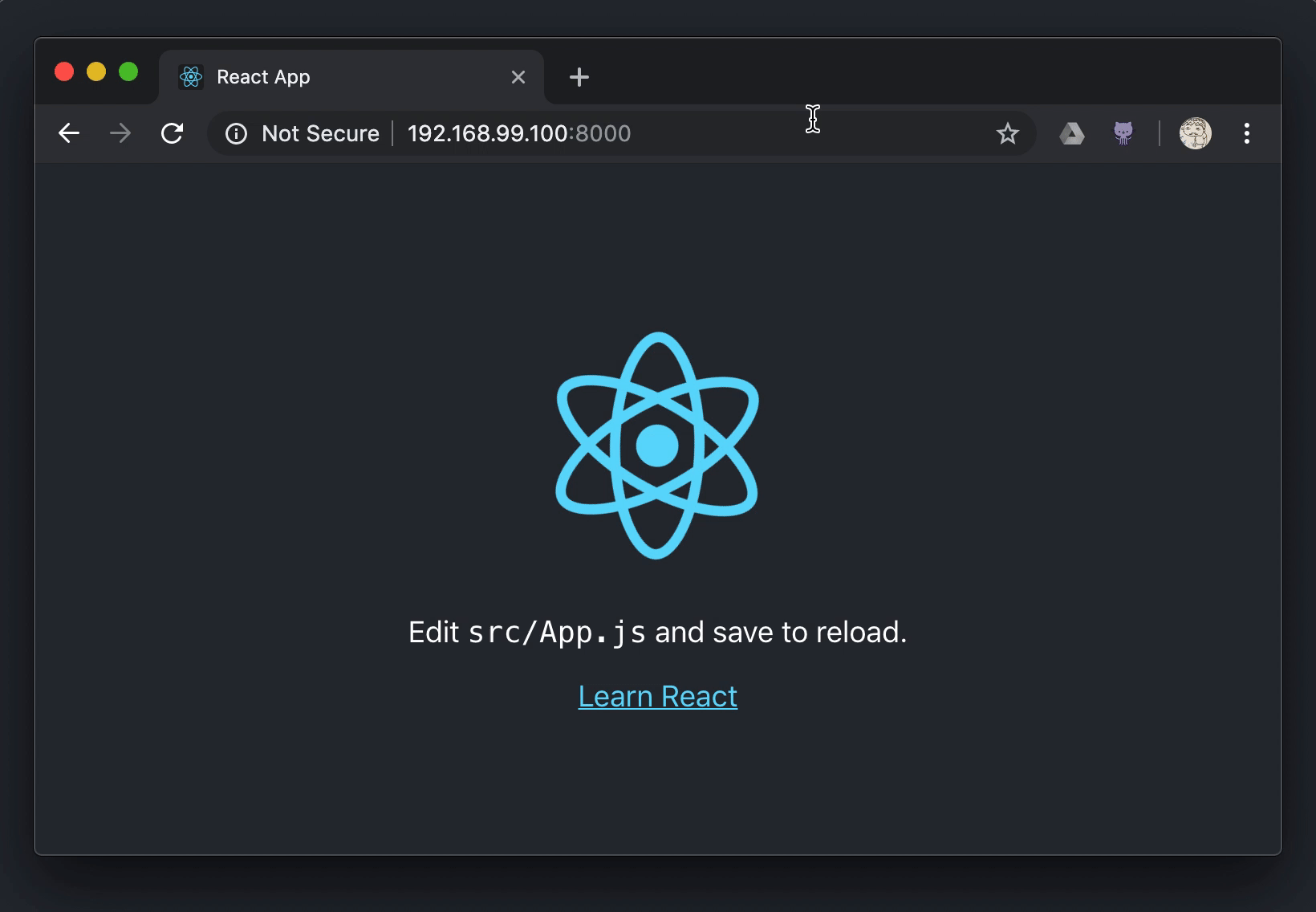Open a new browser tab
1316x912 pixels.
pos(579,77)
